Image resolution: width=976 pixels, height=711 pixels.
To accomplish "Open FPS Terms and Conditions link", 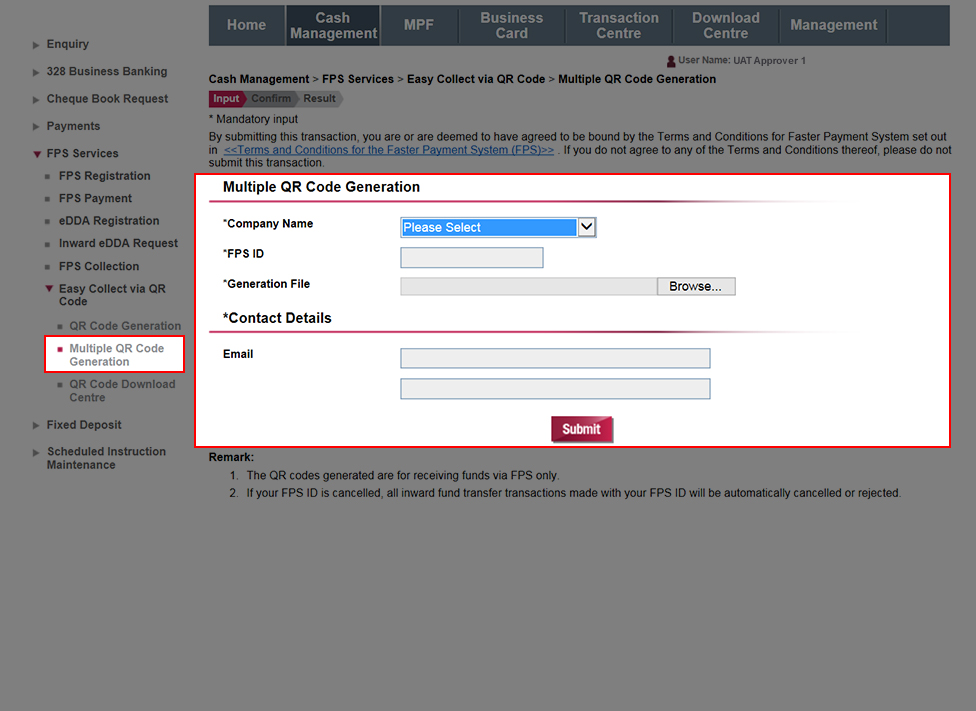I will [x=388, y=150].
